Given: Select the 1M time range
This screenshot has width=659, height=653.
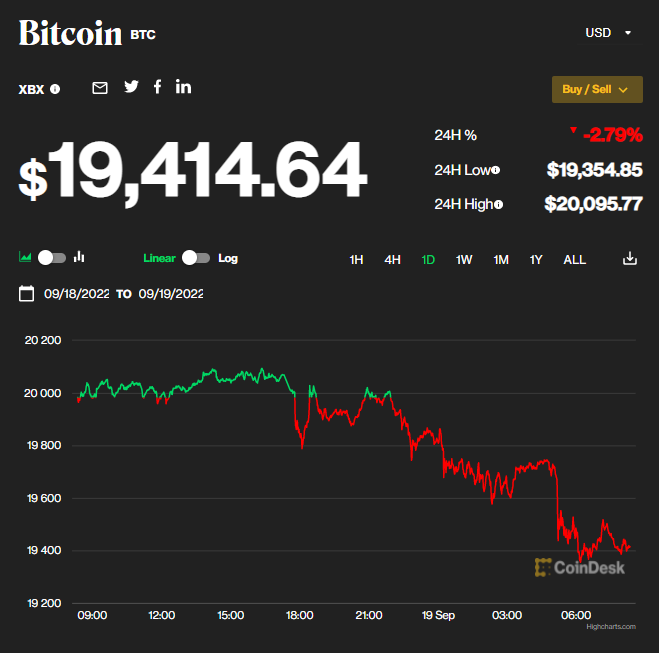Looking at the screenshot, I should 501,260.
